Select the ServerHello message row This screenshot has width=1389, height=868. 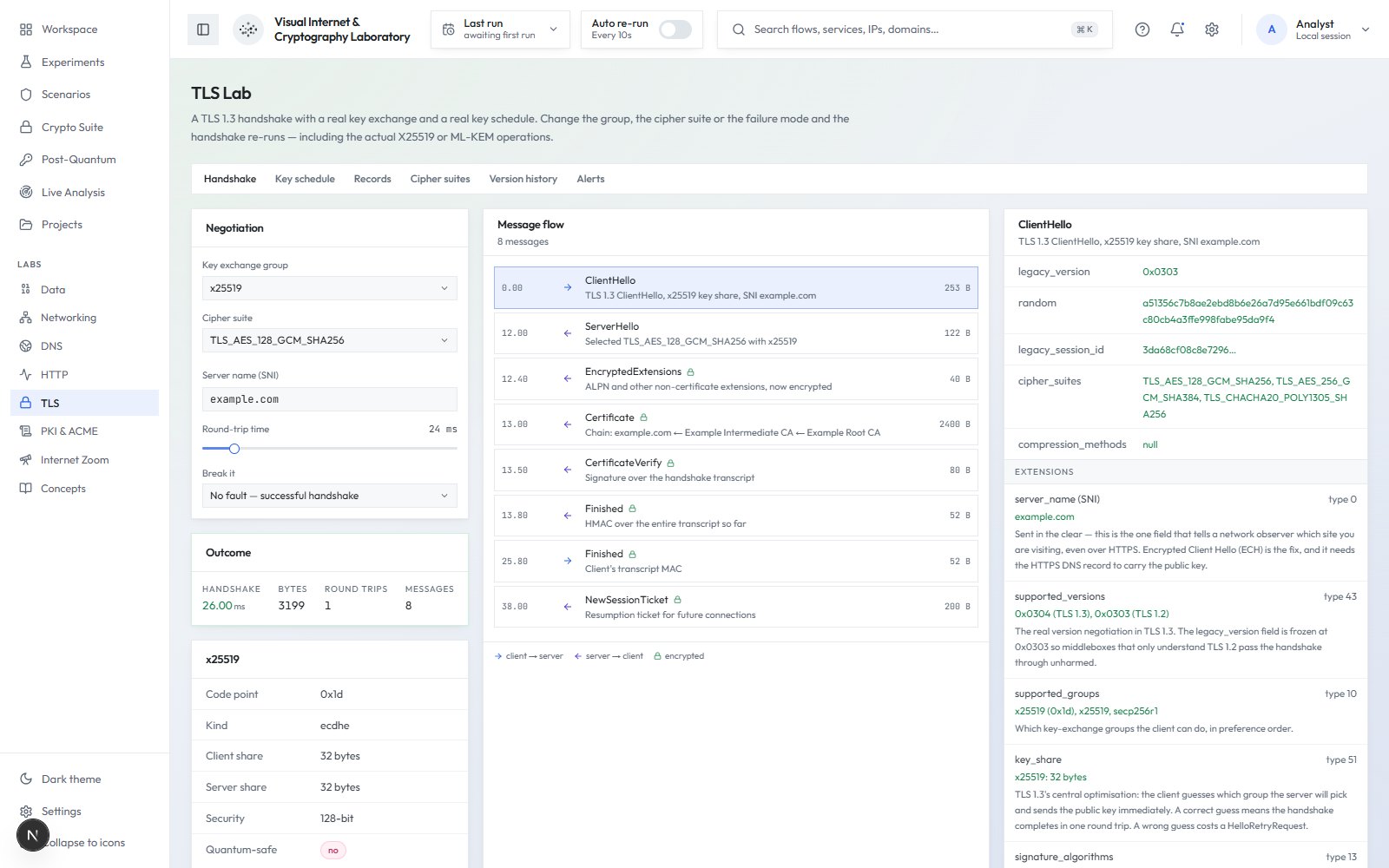click(736, 333)
